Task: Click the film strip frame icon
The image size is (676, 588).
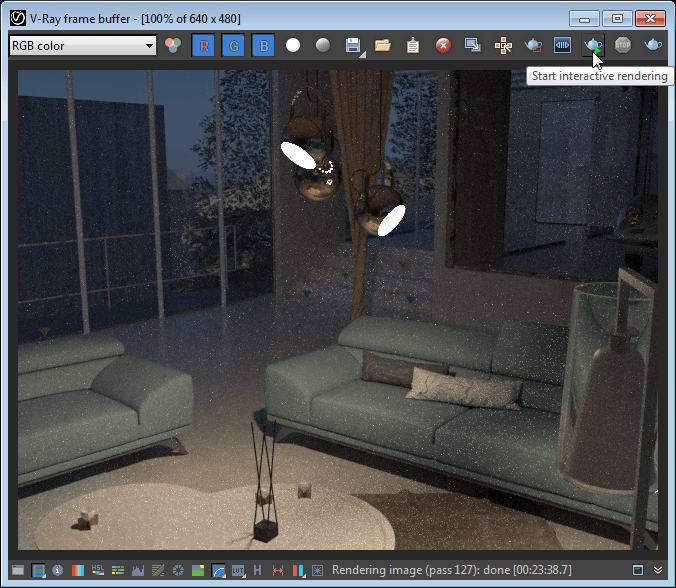Action: pos(563,45)
